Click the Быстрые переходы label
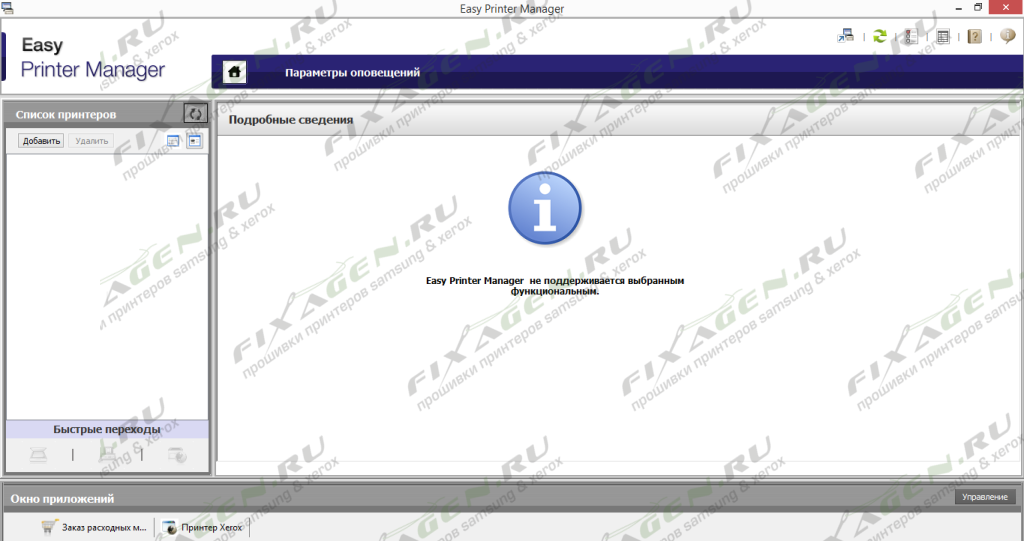The width and height of the screenshot is (1024, 541). [106, 429]
